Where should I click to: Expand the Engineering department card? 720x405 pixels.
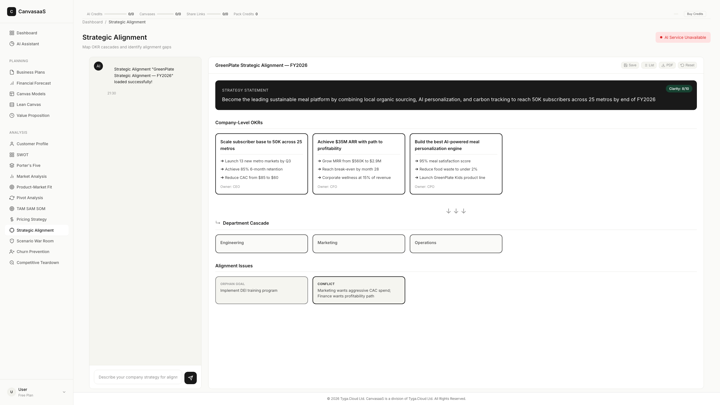pyautogui.click(x=261, y=243)
